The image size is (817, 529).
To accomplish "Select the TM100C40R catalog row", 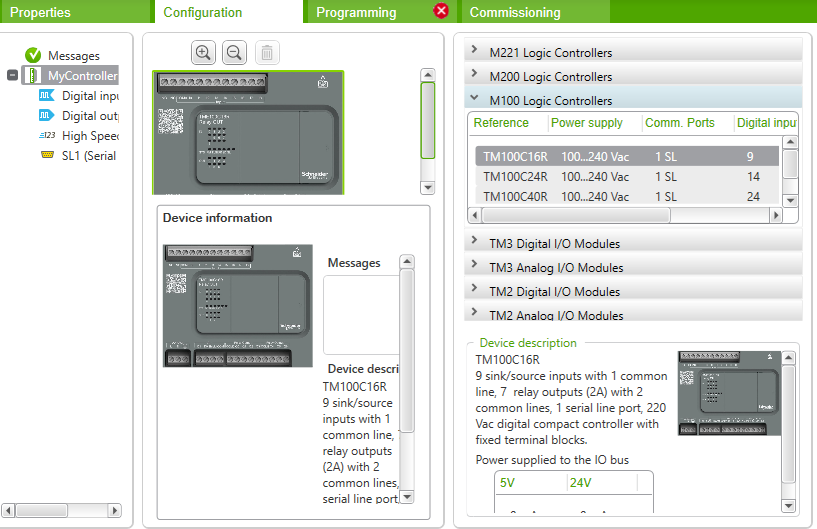I will [x=627, y=196].
